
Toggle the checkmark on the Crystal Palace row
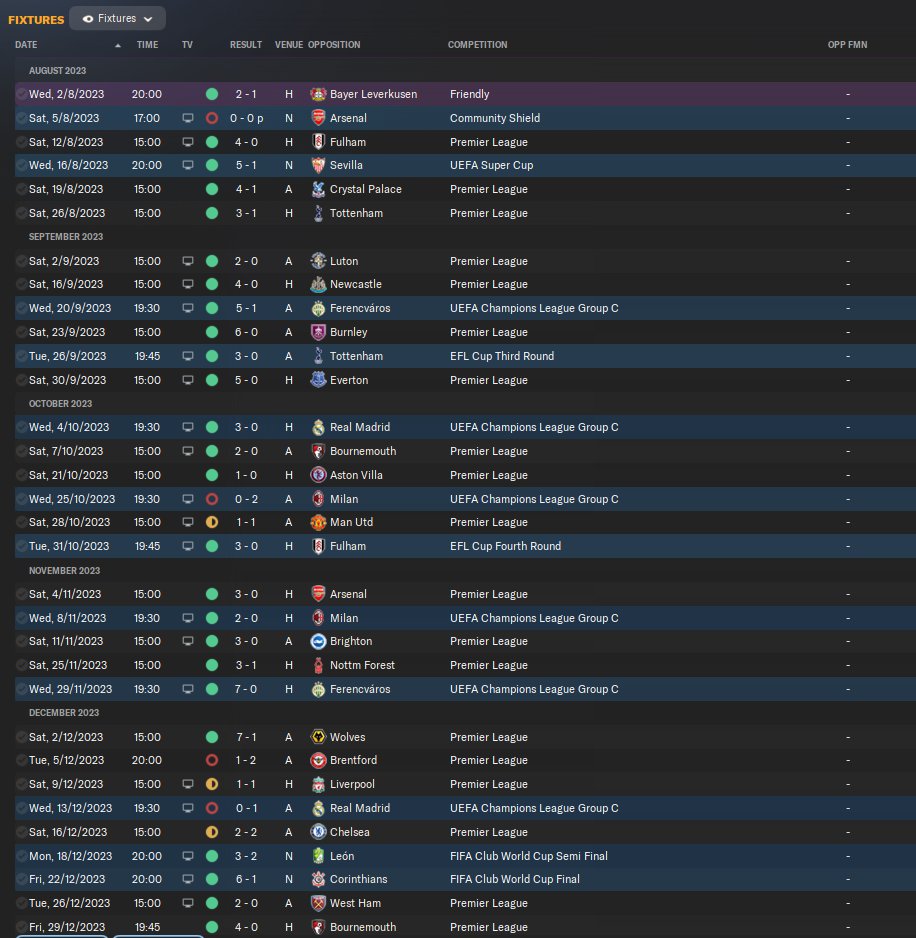click(x=22, y=189)
